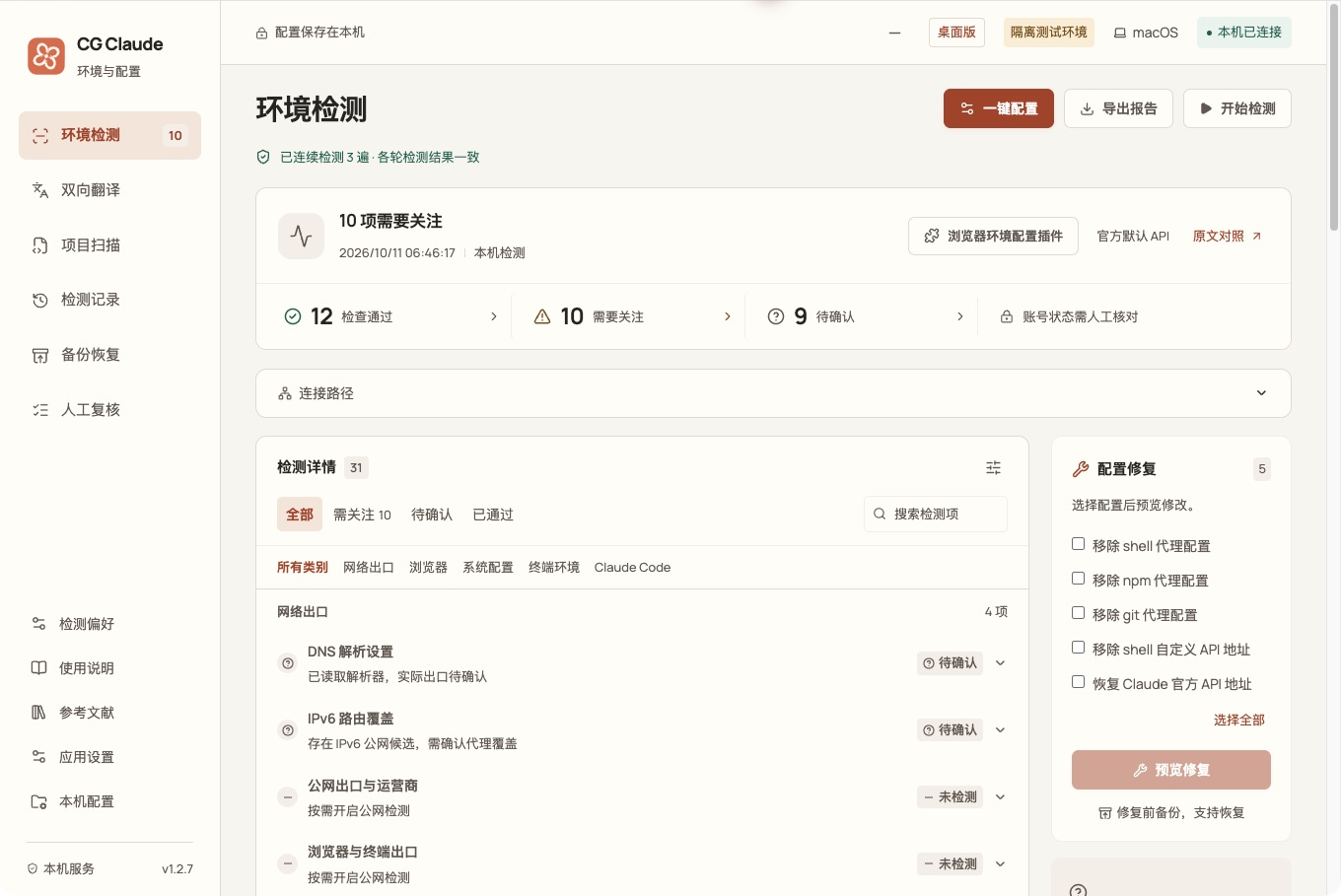This screenshot has width=1341, height=896.
Task: Filter by 所有类别 category
Action: 303,568
